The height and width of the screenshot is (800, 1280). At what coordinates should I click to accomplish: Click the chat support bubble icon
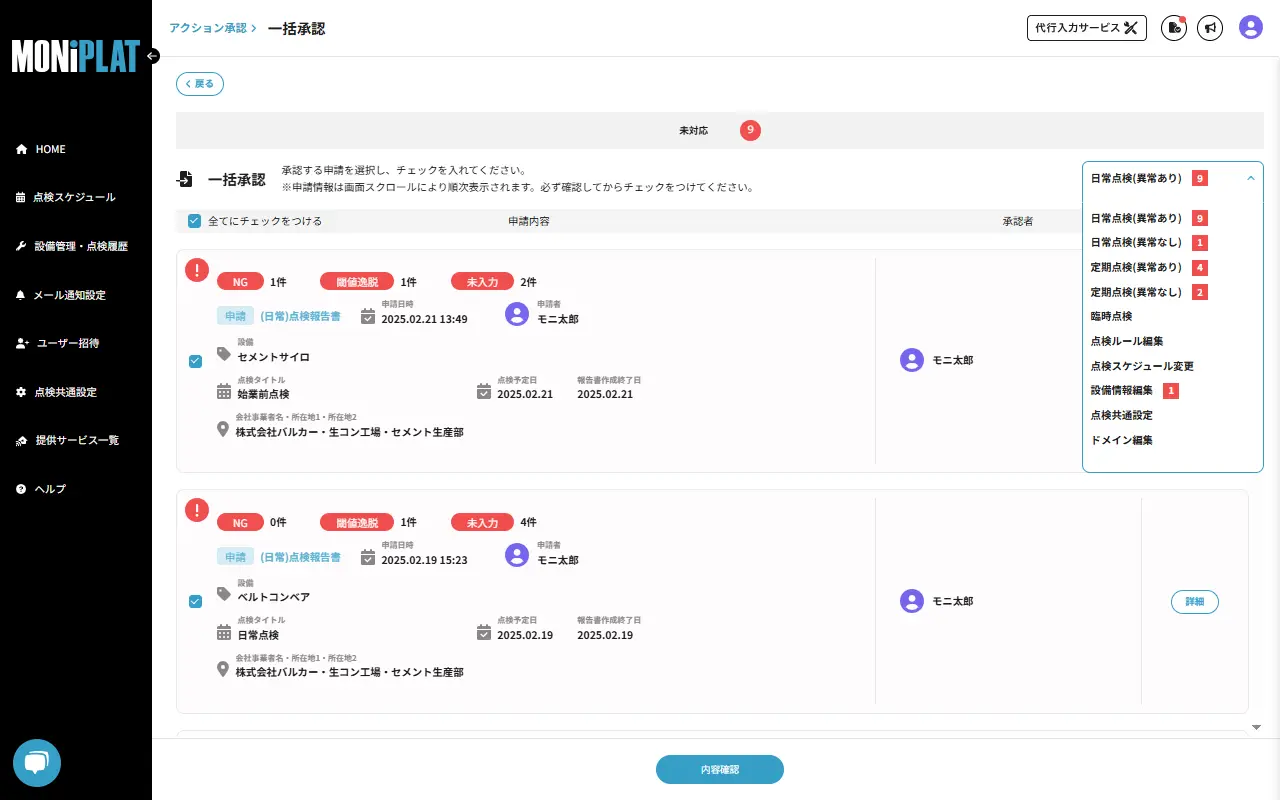[x=36, y=763]
